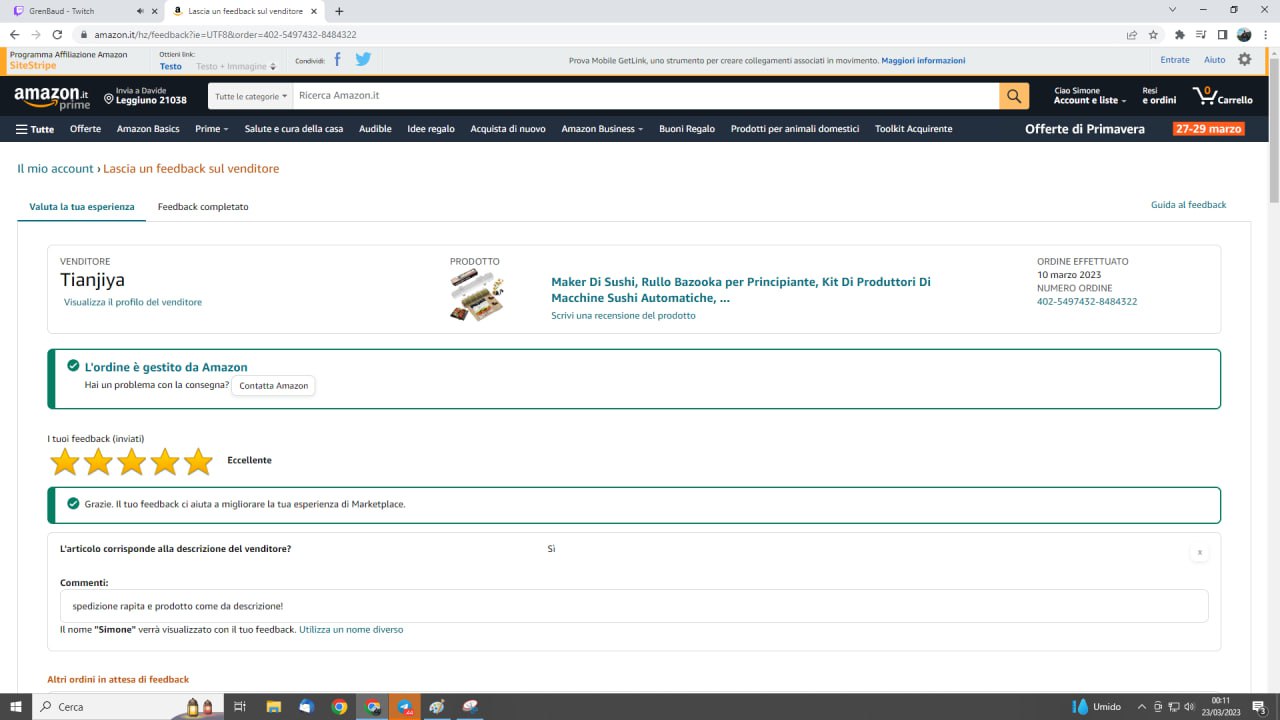Expand the Prime menu in navigation bar

pyautogui.click(x=212, y=129)
